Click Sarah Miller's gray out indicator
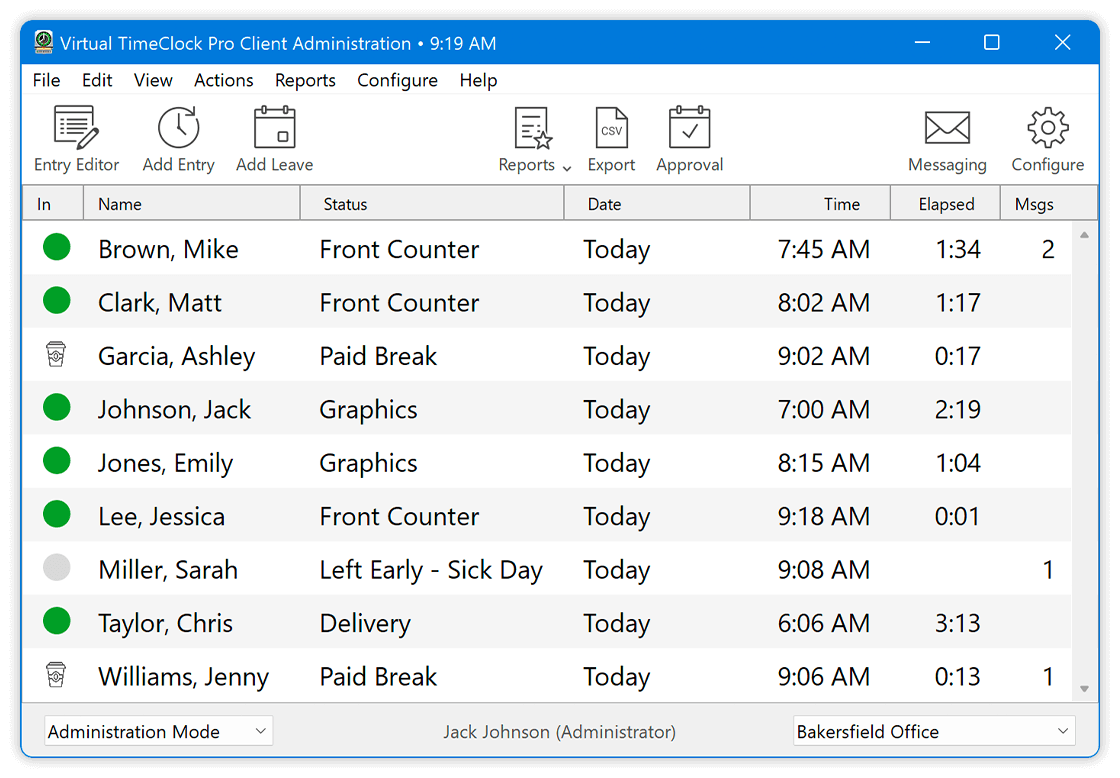 (56, 568)
